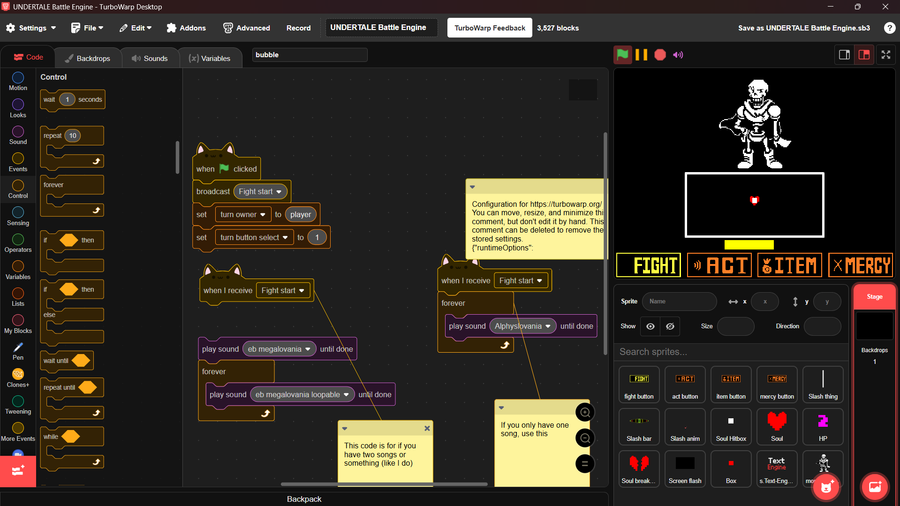The width and height of the screenshot is (900, 506).
Task: Select the Tweening extension category
Action: [18, 404]
